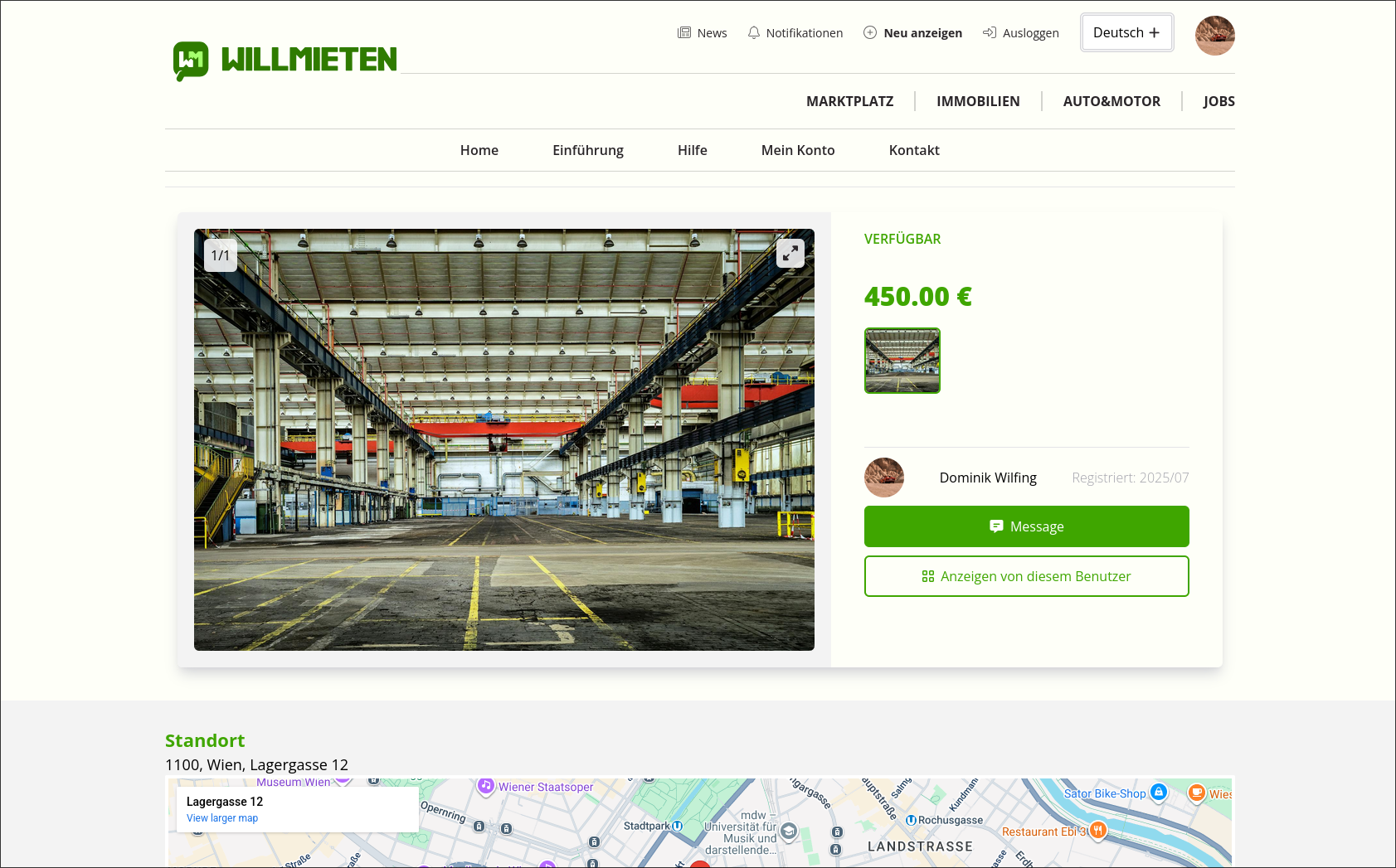Open the JOBS category

point(1218,101)
